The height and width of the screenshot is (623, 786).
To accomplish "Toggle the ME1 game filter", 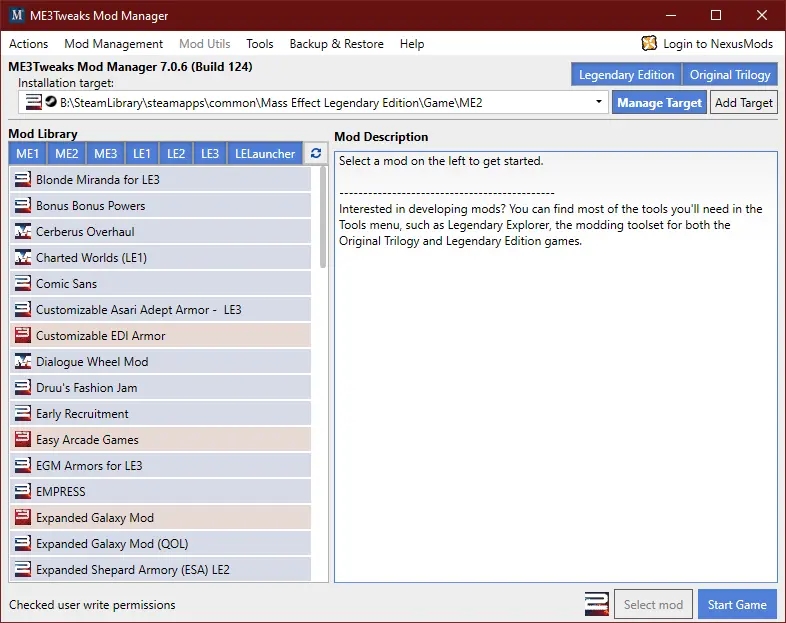I will (28, 153).
